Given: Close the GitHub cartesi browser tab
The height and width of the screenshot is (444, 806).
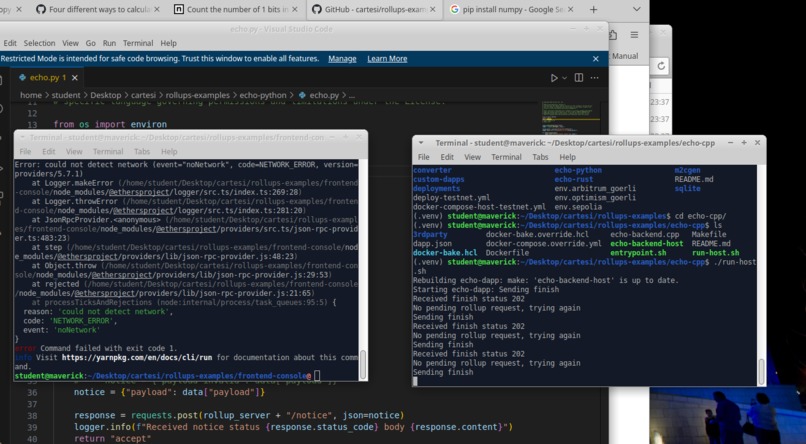Looking at the screenshot, I should (433, 9).
